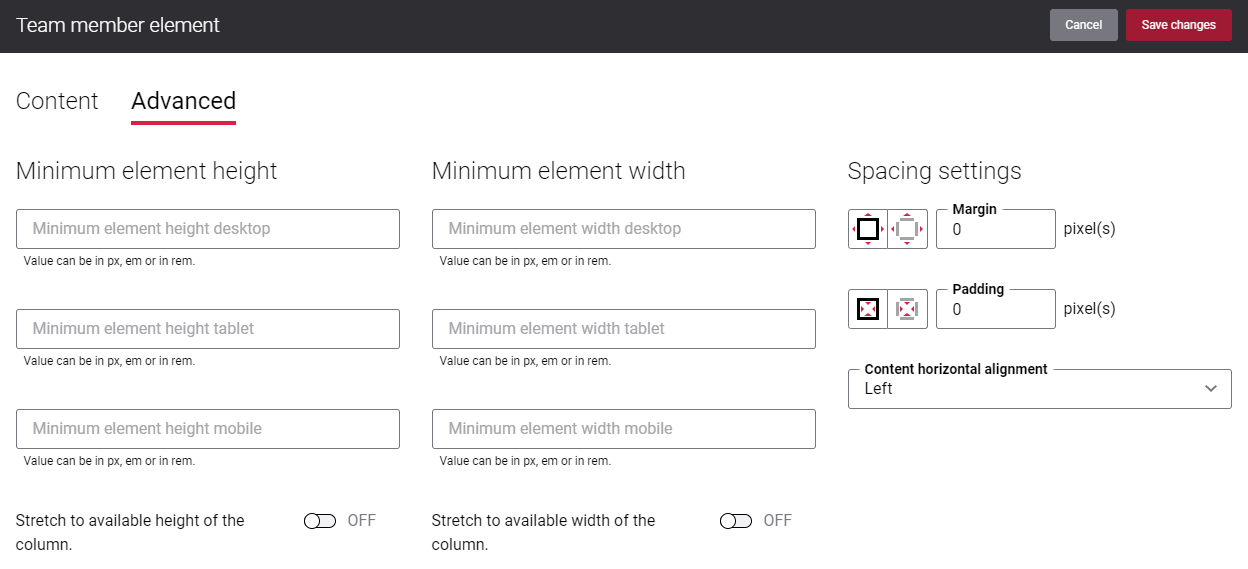Image resolution: width=1248 pixels, height=569 pixels.
Task: Focus the Margin value field
Action: 996,229
